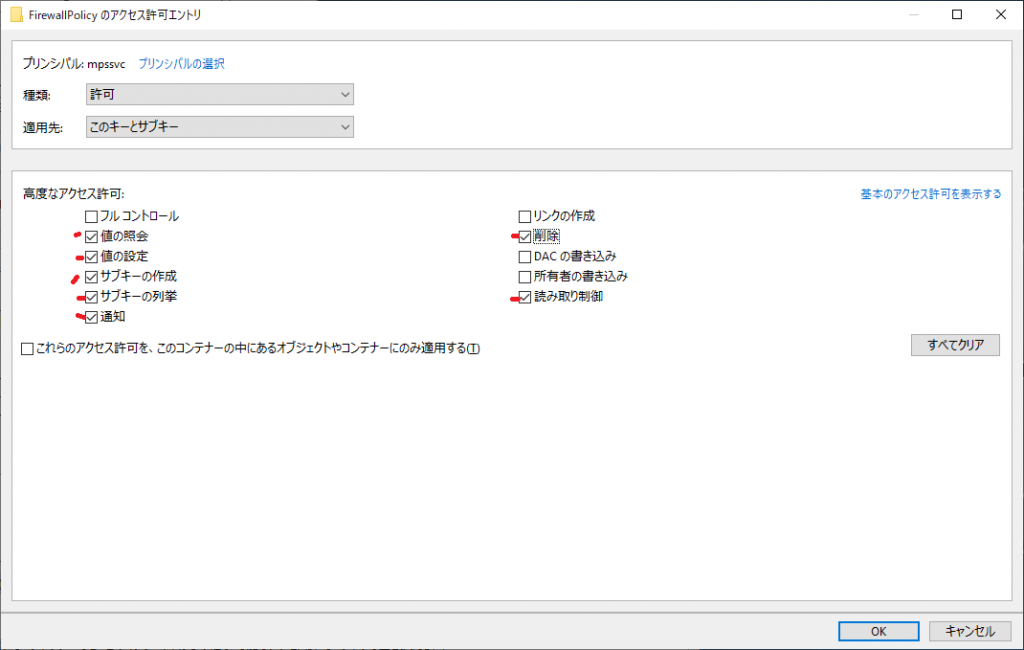Screen dimensions: 1024x650
Task: Click the 高度なアクセス許可: heading
Action: tap(73, 194)
